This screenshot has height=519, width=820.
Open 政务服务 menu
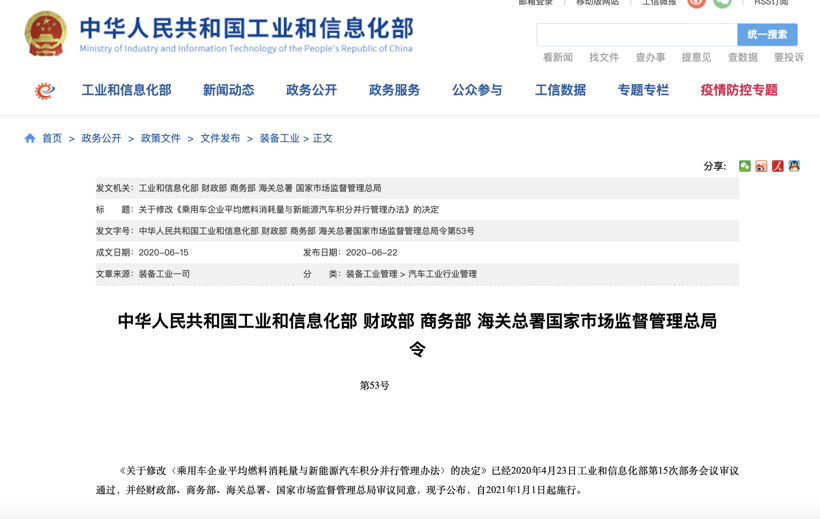click(x=394, y=90)
